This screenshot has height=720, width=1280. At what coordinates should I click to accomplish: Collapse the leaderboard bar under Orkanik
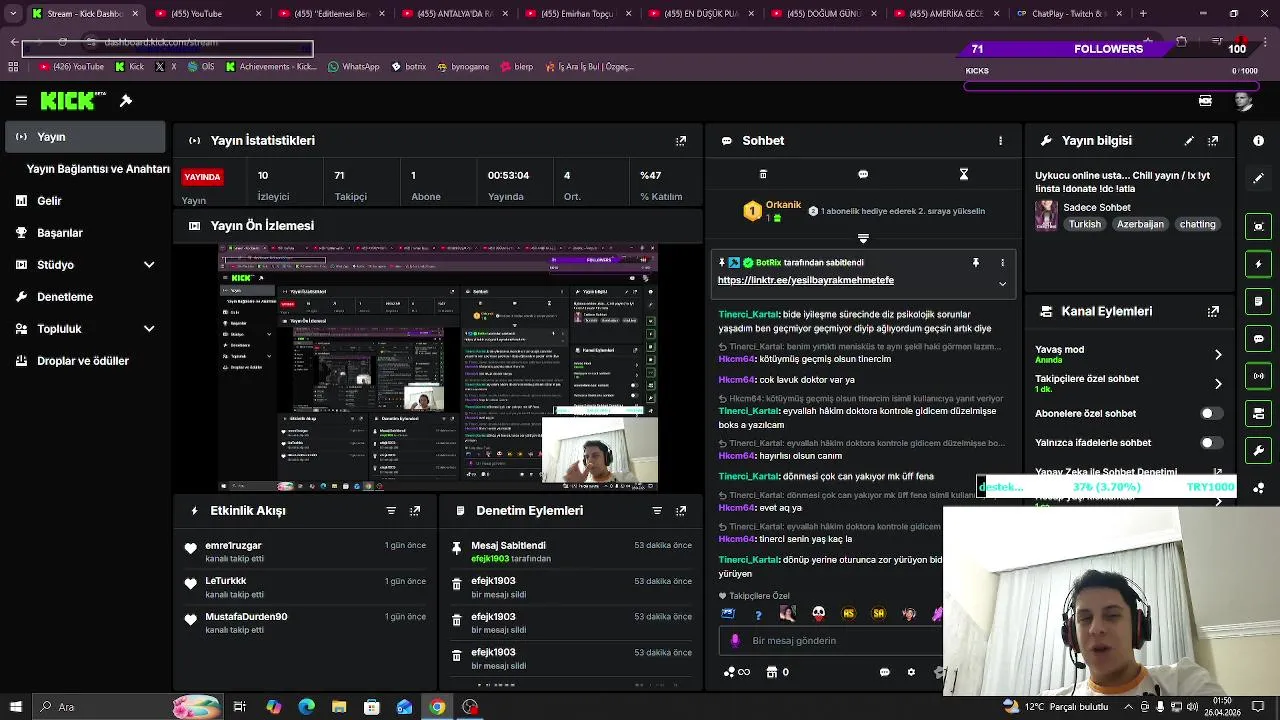(x=863, y=238)
